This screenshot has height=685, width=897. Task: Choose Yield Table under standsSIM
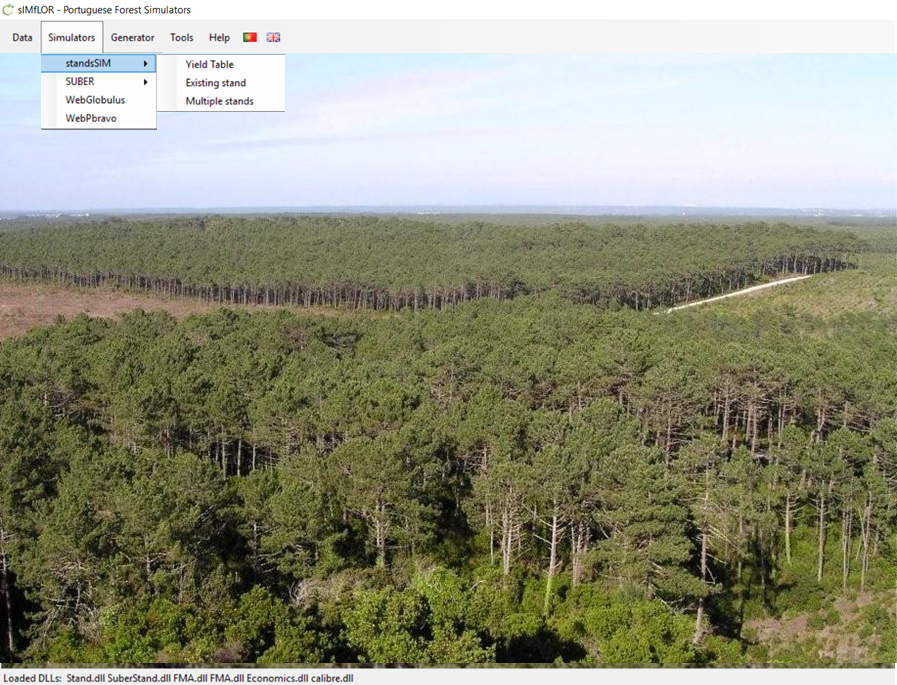pos(221,65)
